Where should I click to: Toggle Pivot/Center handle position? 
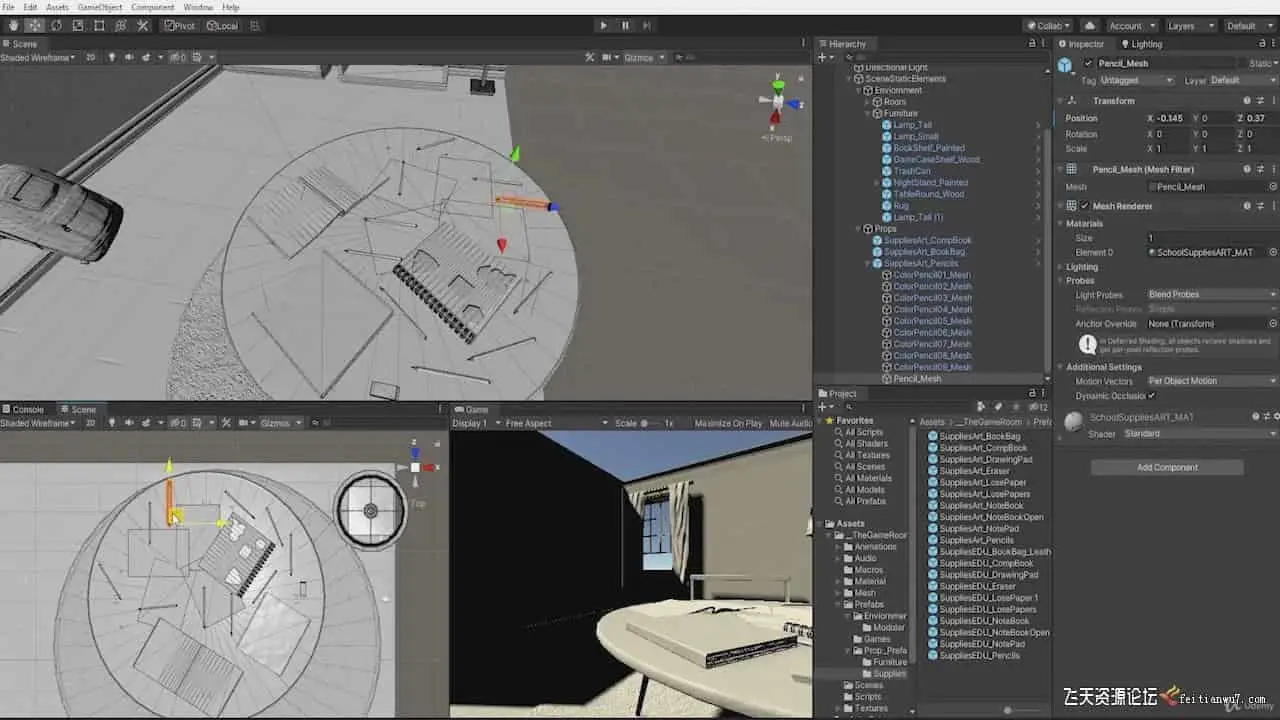(180, 25)
